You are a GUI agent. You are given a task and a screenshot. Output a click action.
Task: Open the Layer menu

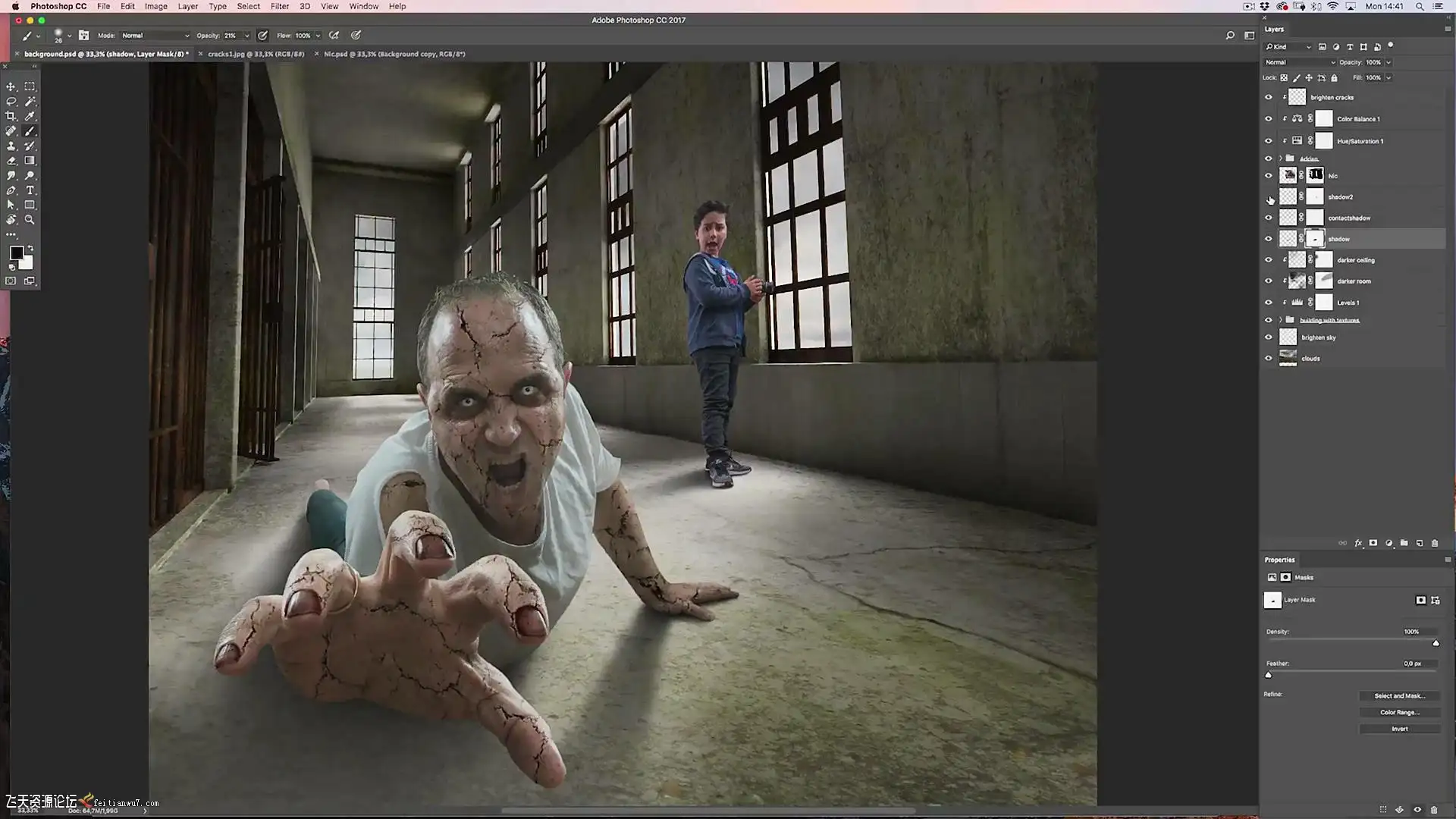coord(187,6)
